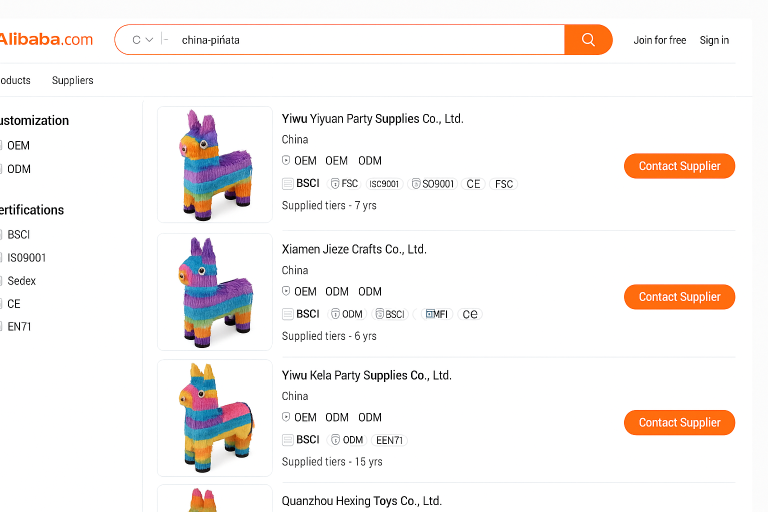Screen dimensions: 768x512
Task: Check the ODM customization filter
Action: [1, 169]
